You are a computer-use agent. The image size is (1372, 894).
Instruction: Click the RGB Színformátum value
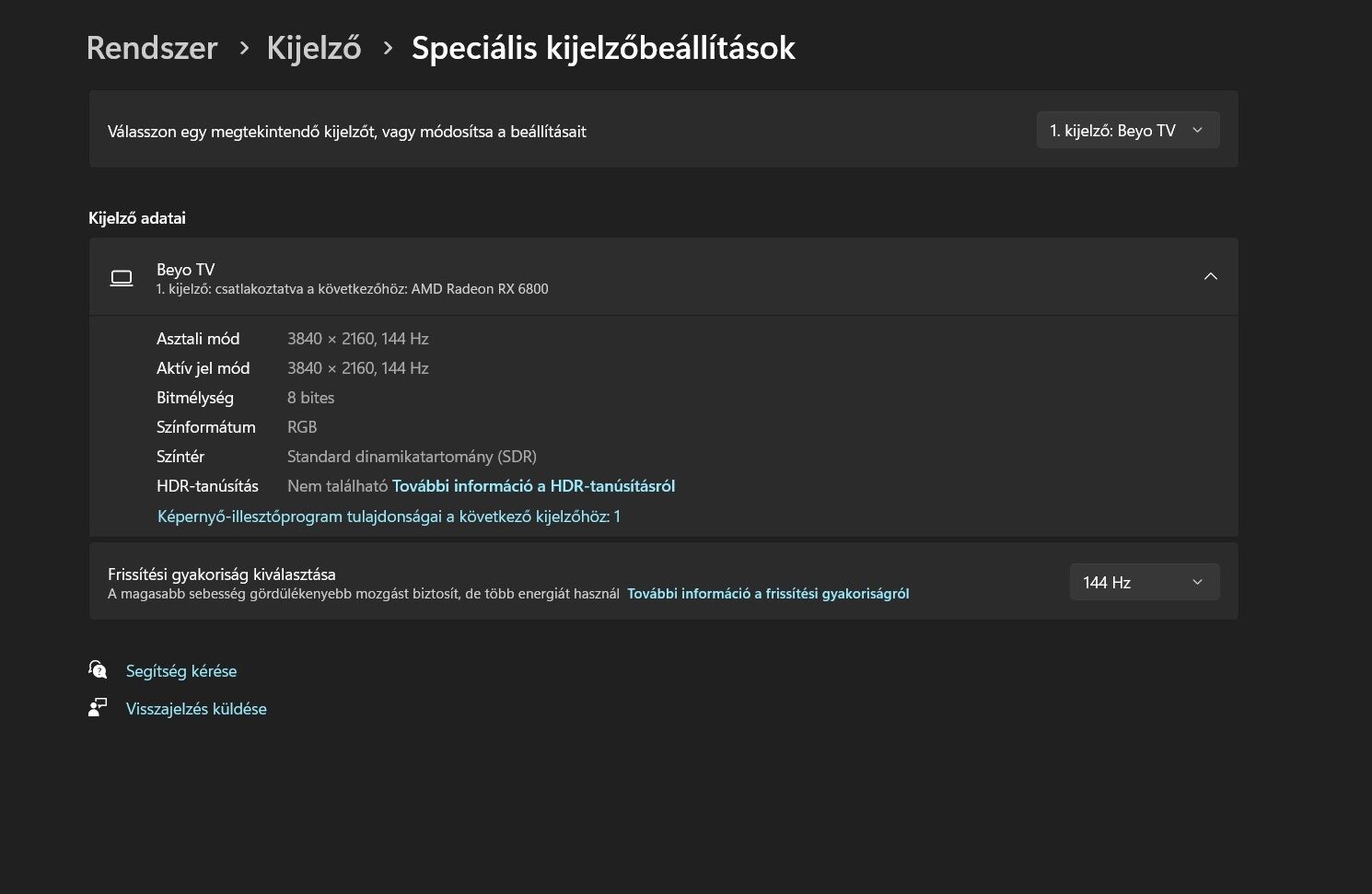click(x=302, y=427)
